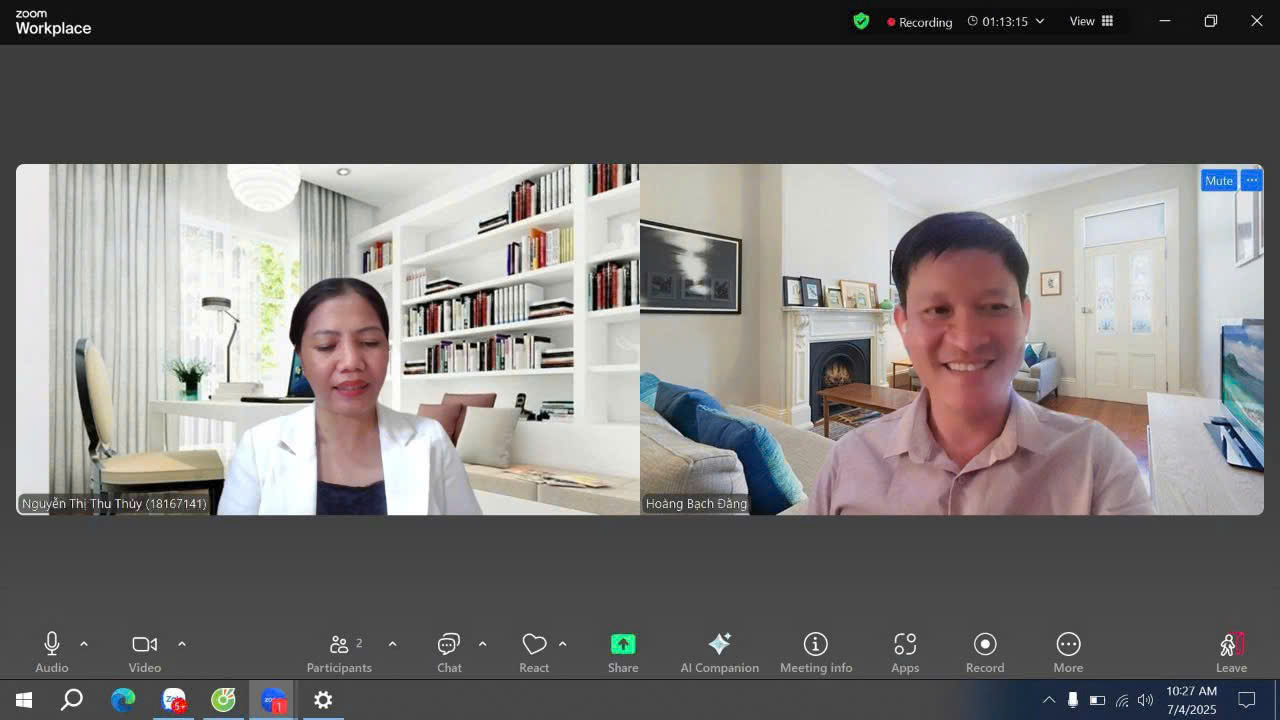1280x720 pixels.
Task: Open three-dot options on Hoàng Bạch Đằng's tile
Action: pyautogui.click(x=1252, y=181)
